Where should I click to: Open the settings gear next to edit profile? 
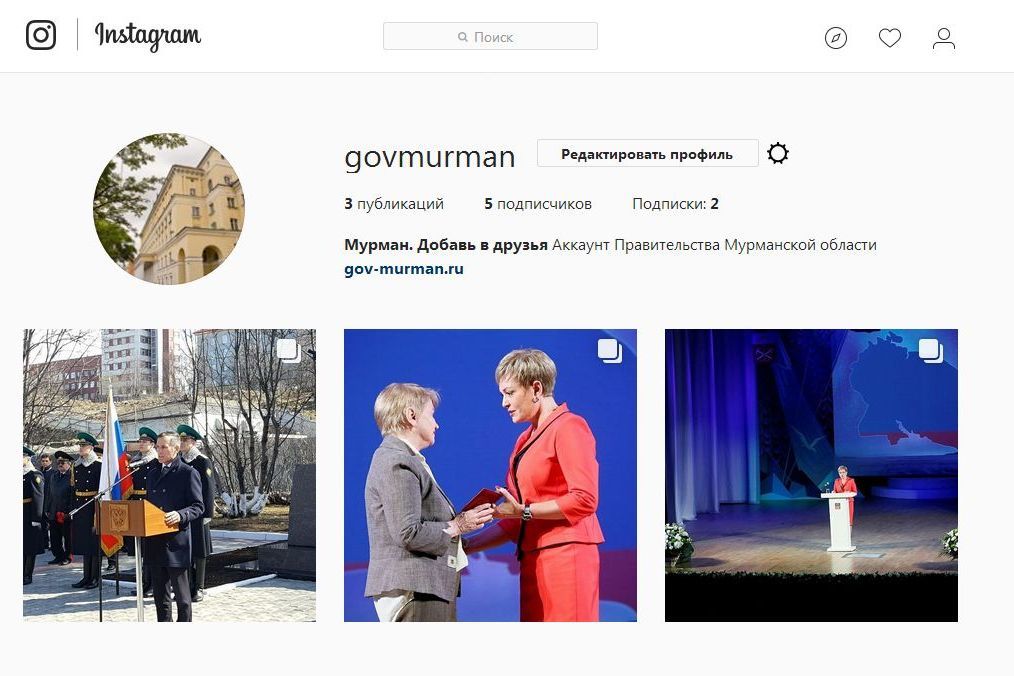777,153
